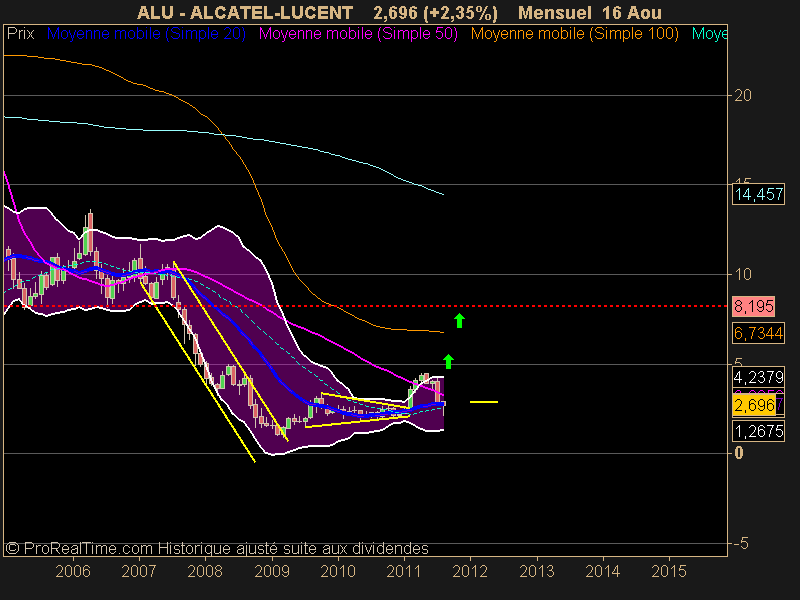Image resolution: width=800 pixels, height=600 pixels.
Task: Select the Prix legend label
Action: point(20,34)
